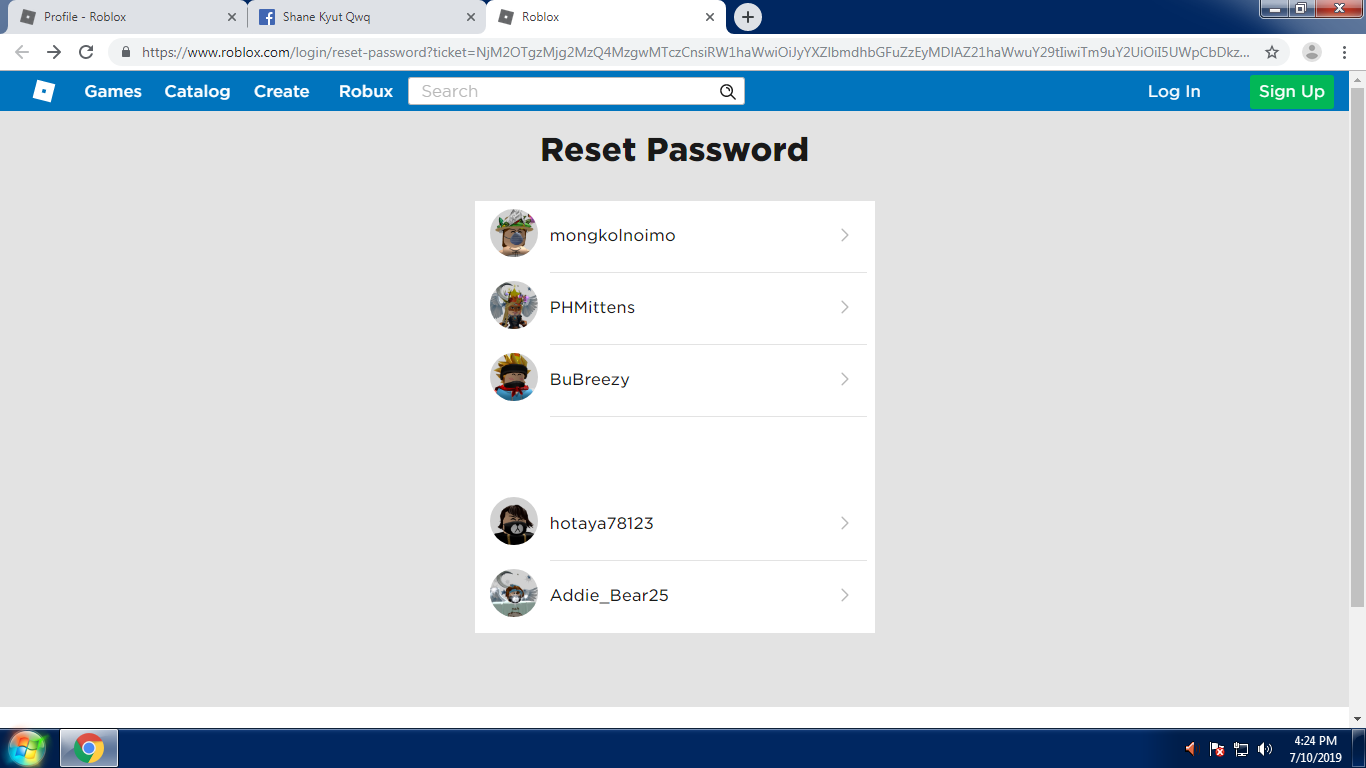1366x768 pixels.
Task: Open the Catalog menu
Action: [x=197, y=91]
